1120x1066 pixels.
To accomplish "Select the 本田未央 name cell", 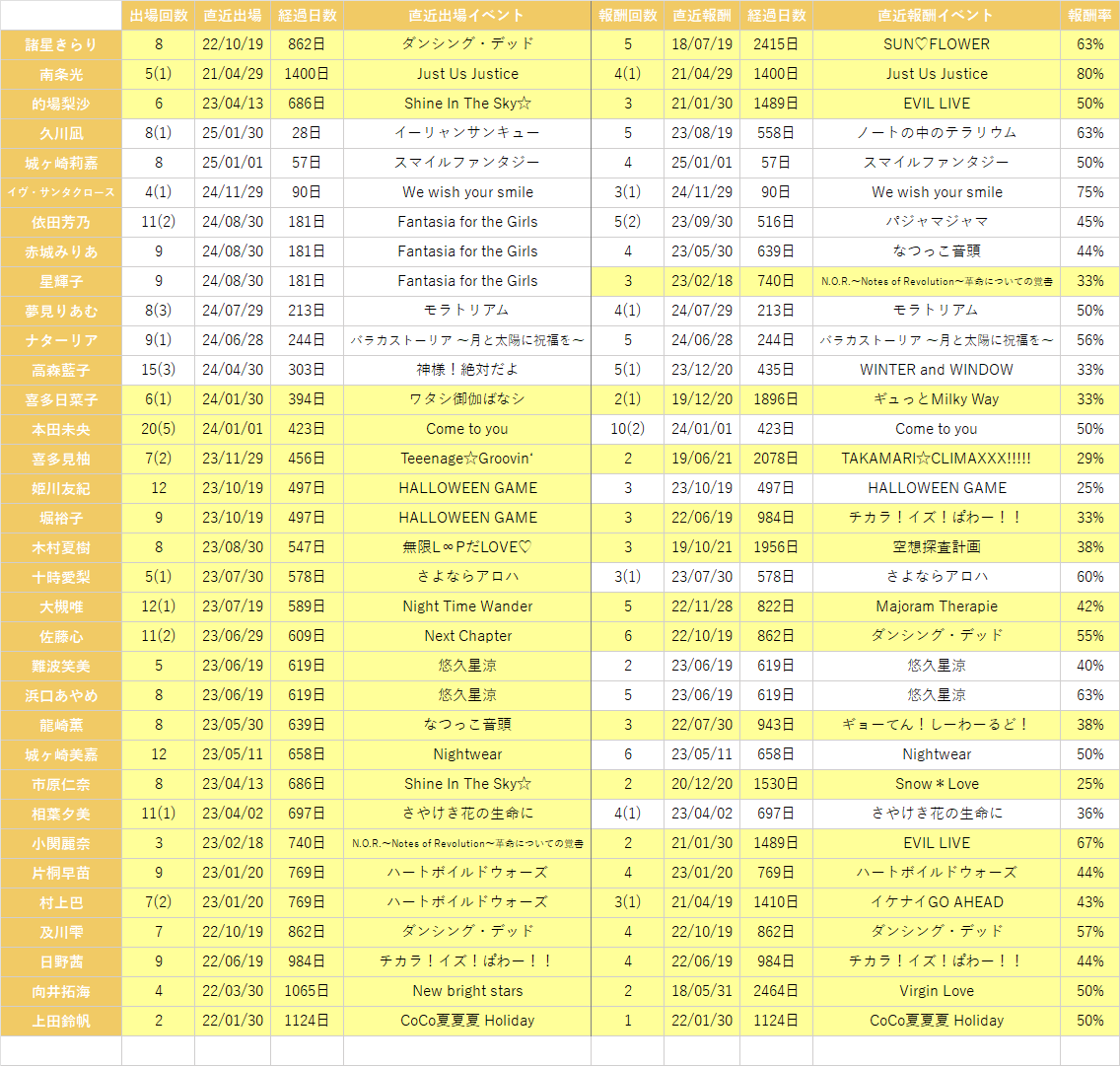I will tap(61, 429).
